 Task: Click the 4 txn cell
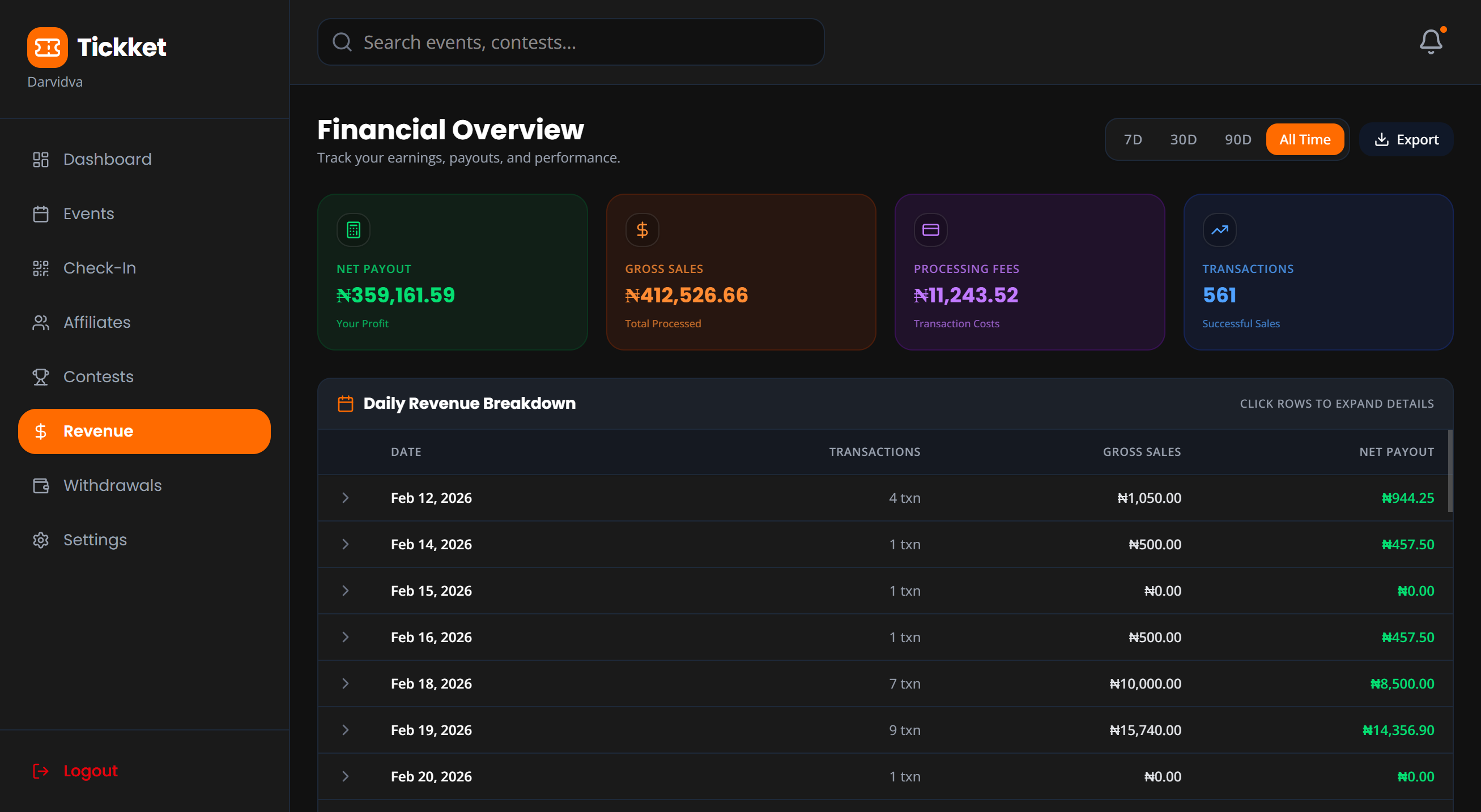click(x=904, y=498)
